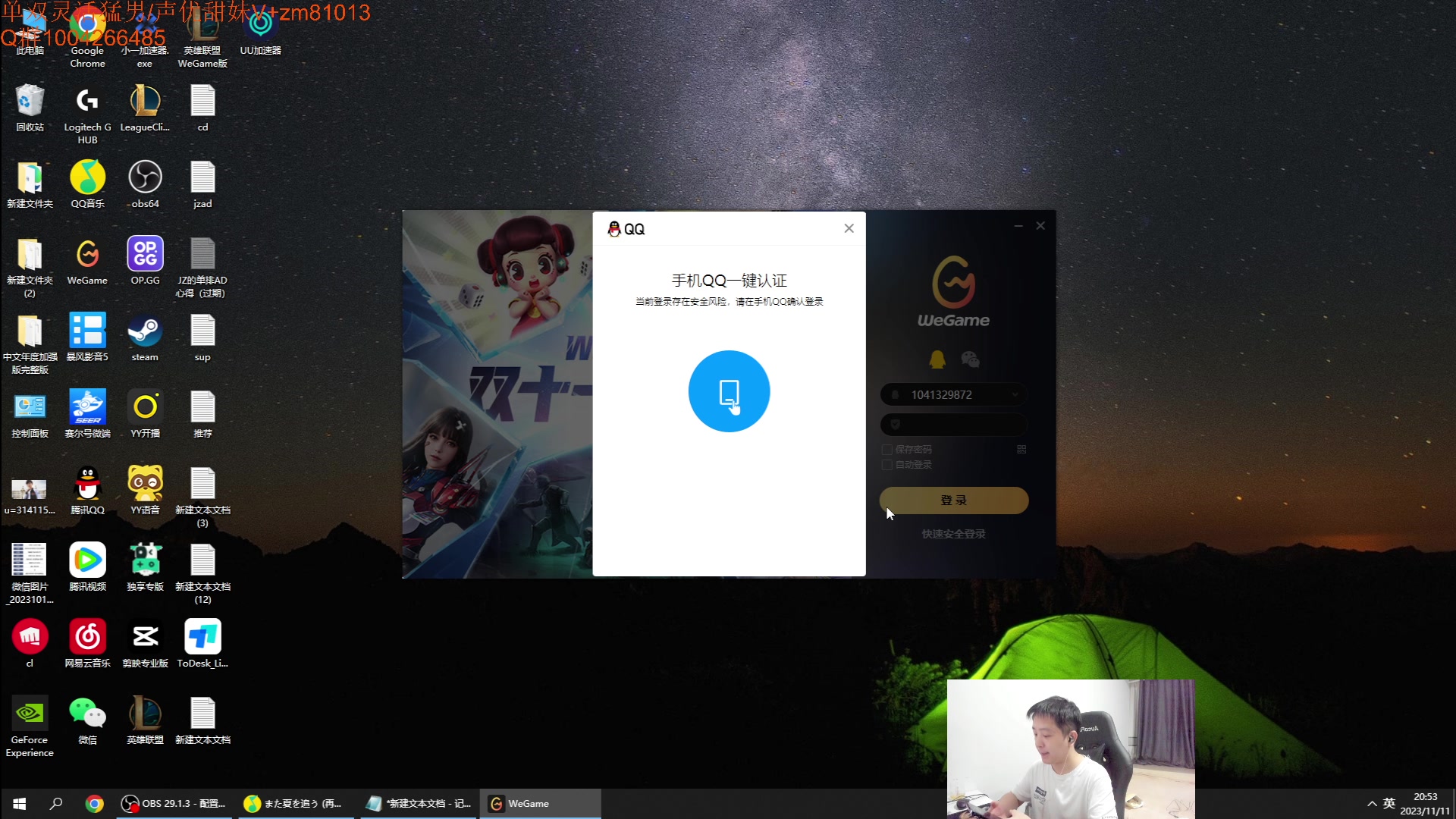Select the WeChat login tab in WeGame
Viewport: 1456px width, 819px height.
pos(970,359)
